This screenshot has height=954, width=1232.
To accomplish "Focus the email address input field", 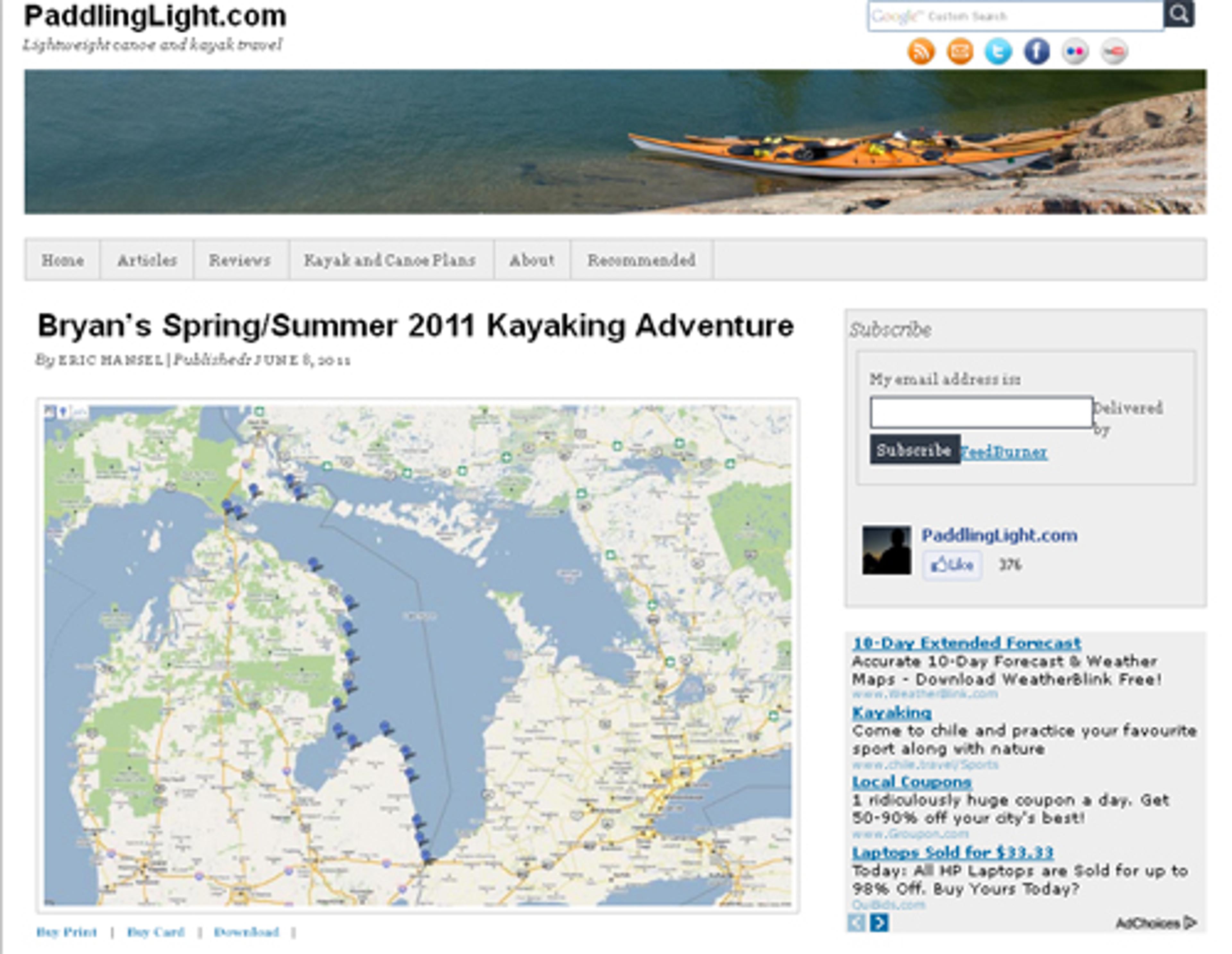I will (x=980, y=413).
